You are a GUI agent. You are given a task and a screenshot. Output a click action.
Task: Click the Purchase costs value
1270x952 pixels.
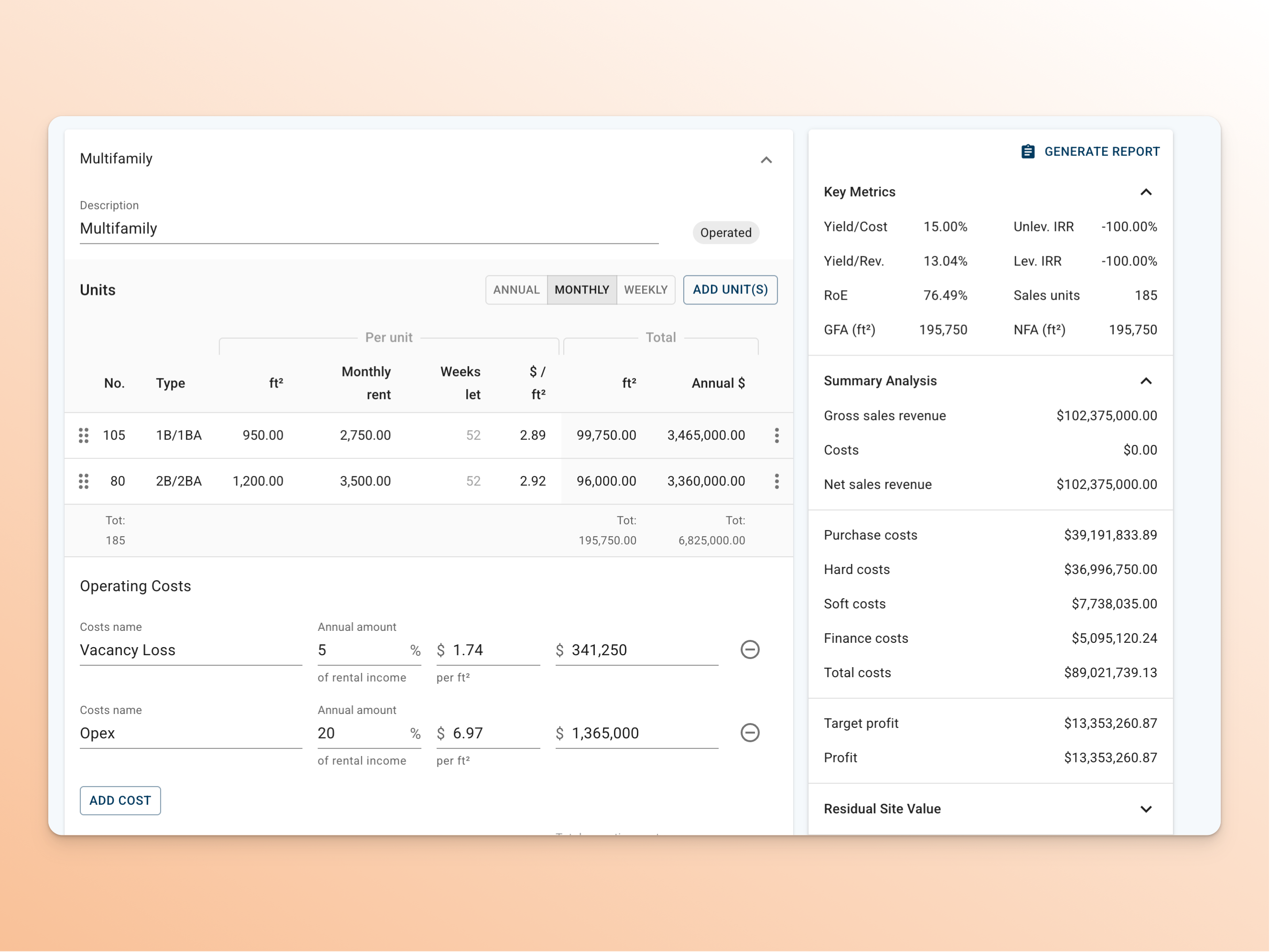[1110, 535]
